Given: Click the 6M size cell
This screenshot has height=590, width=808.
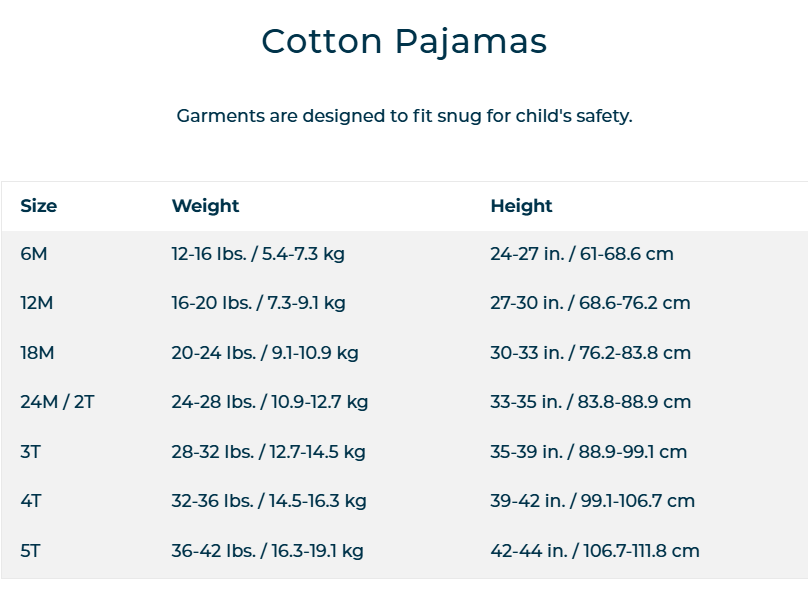Looking at the screenshot, I should click(33, 254).
